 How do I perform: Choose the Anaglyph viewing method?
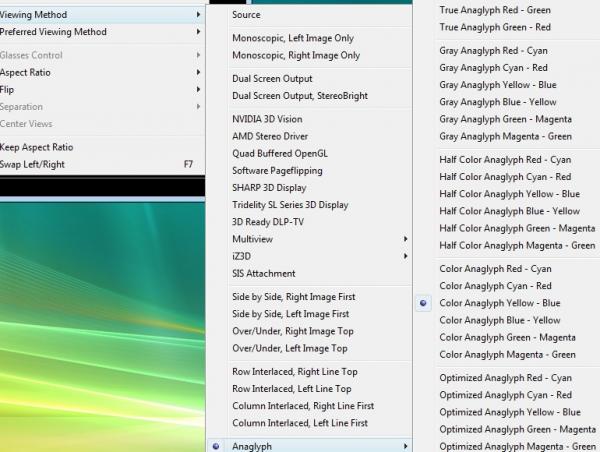[x=251, y=446]
